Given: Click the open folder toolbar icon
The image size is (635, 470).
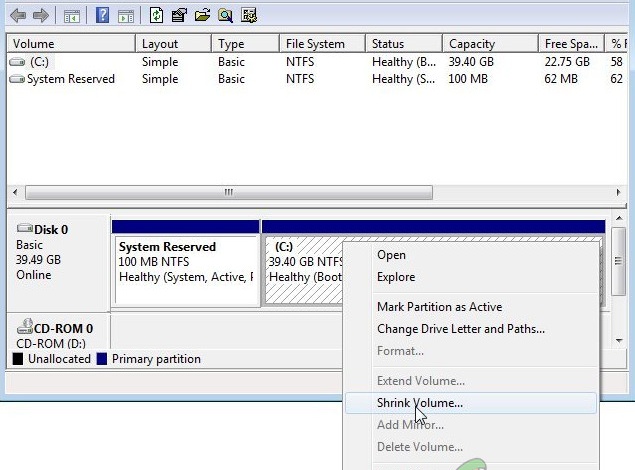Looking at the screenshot, I should pos(203,15).
